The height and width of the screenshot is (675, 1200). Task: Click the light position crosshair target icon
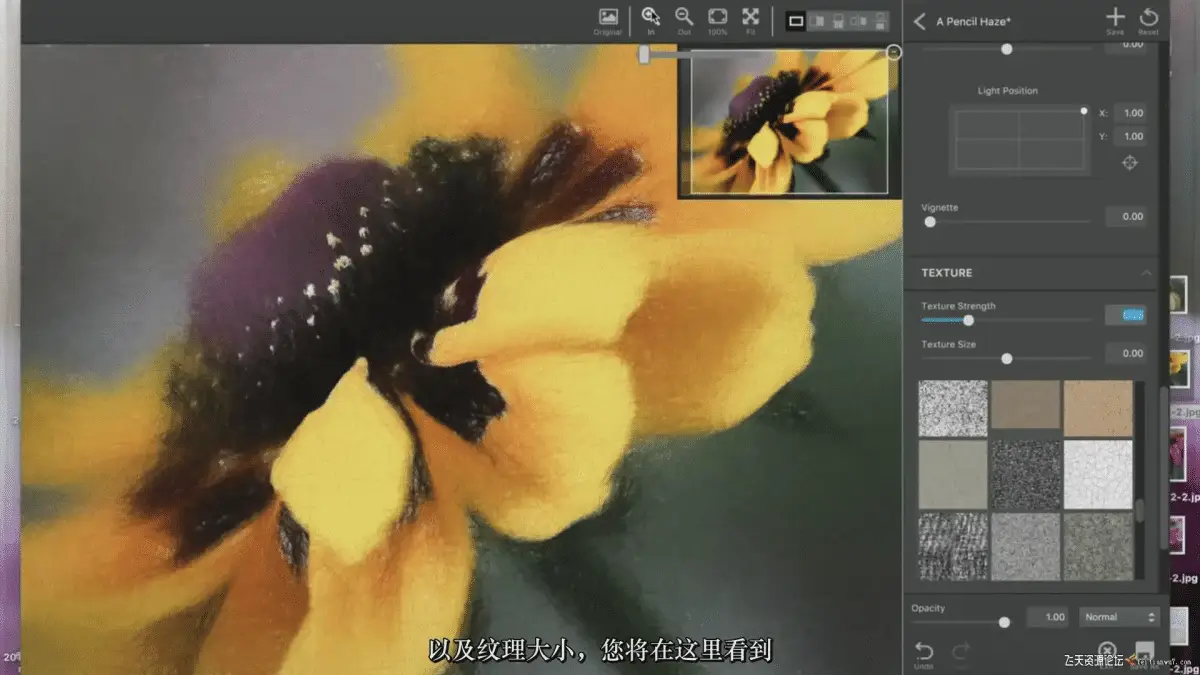coord(1130,163)
